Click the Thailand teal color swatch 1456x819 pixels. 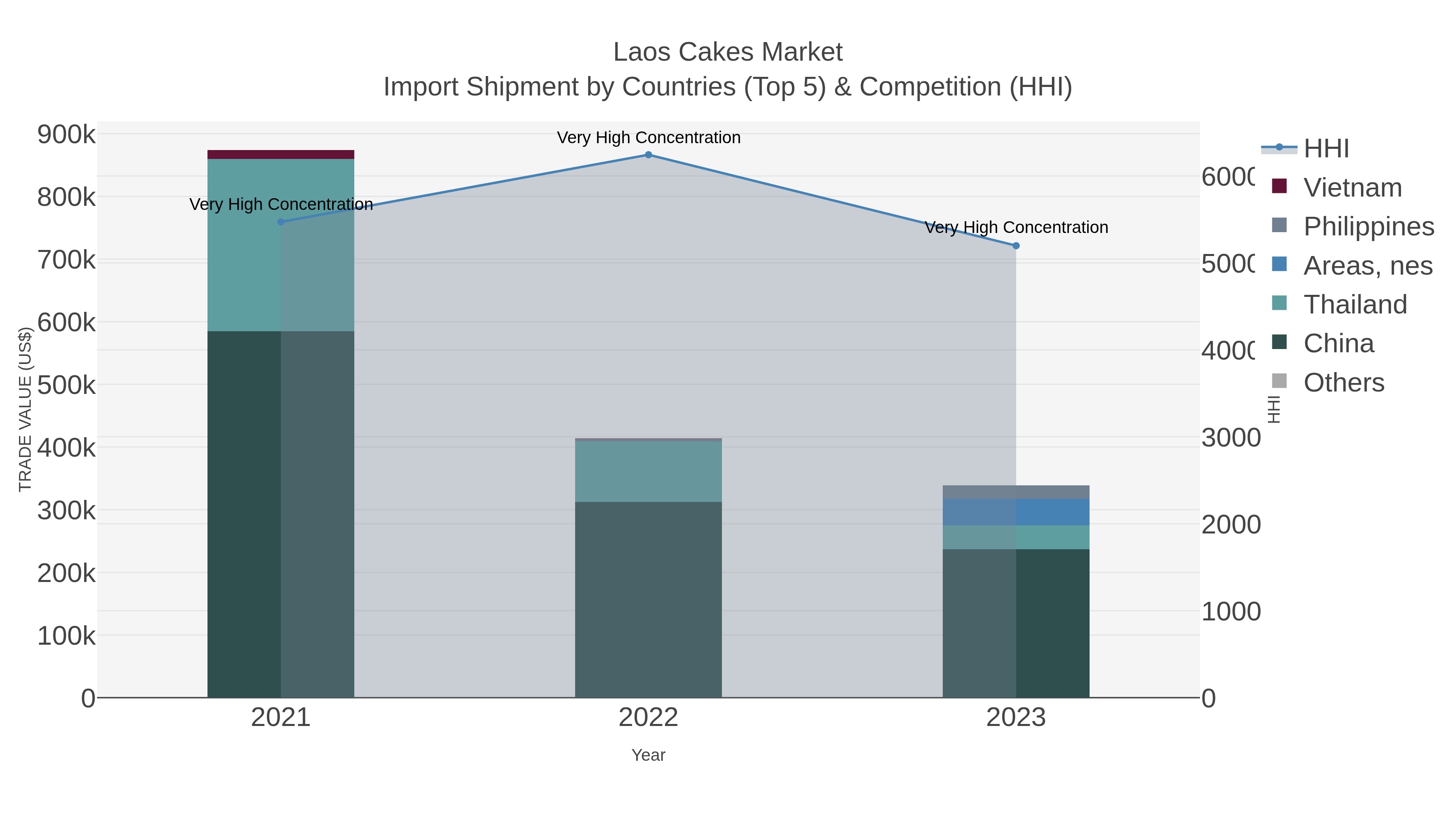coord(1279,303)
